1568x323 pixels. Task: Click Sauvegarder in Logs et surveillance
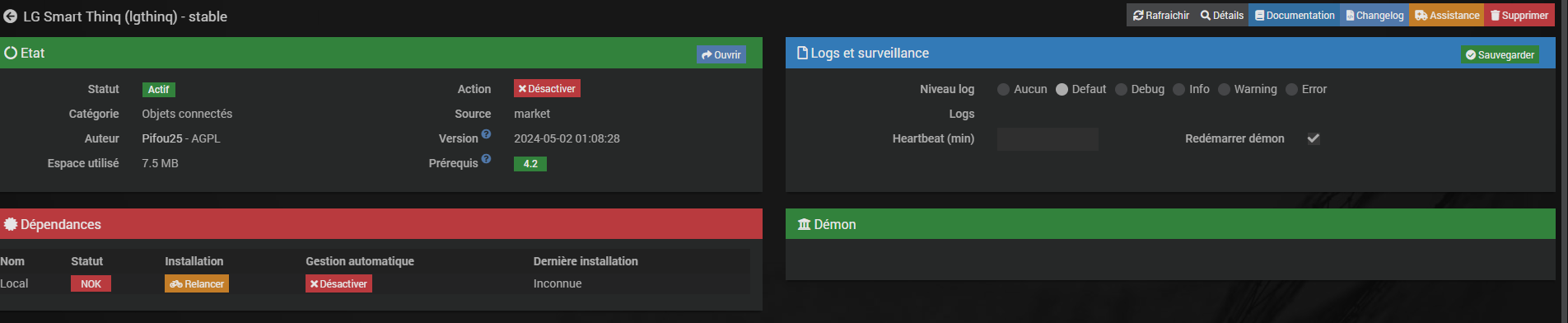[x=1500, y=55]
